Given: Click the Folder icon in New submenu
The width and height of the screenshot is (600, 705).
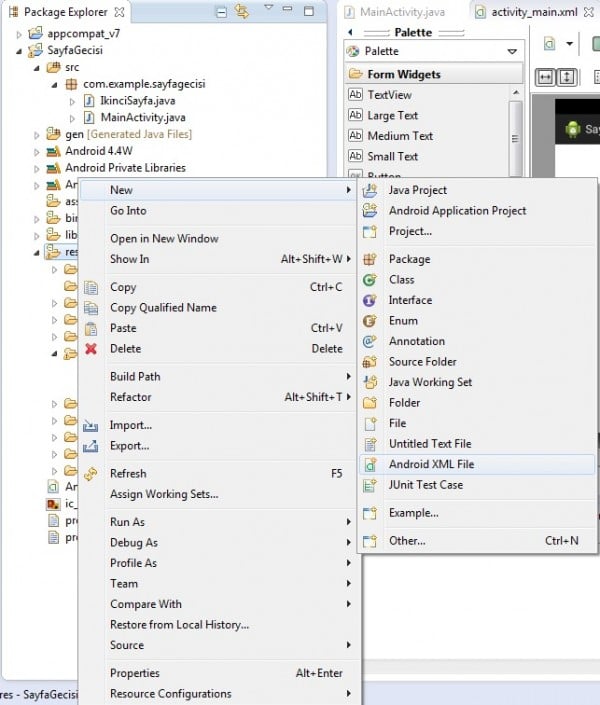Looking at the screenshot, I should [370, 402].
